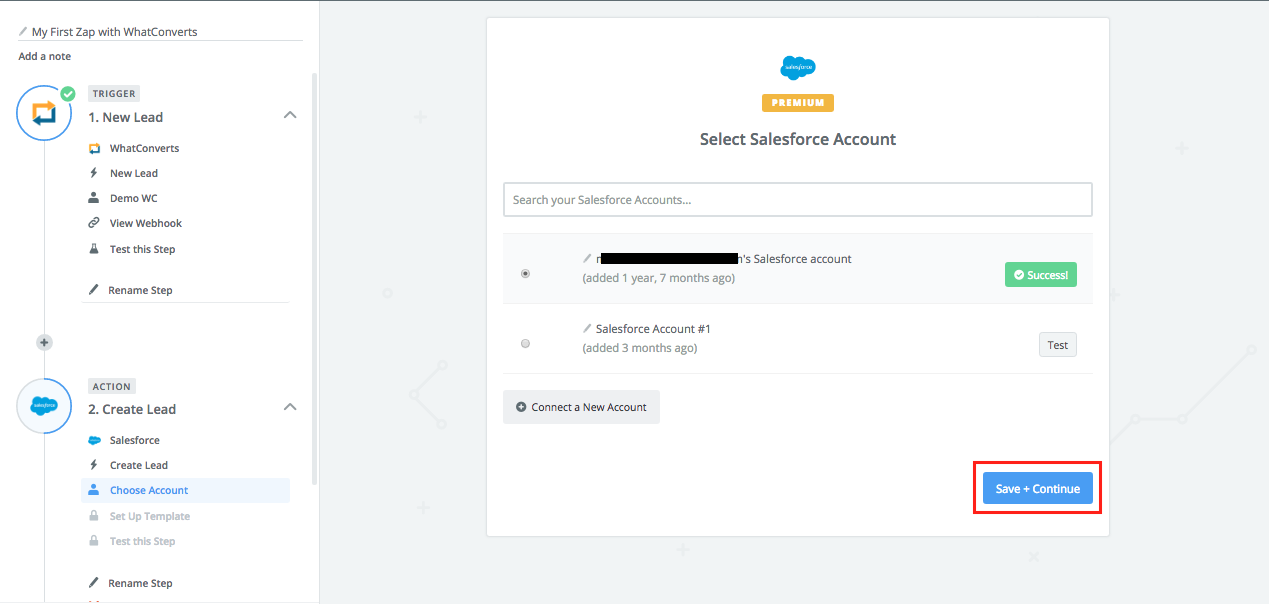The height and width of the screenshot is (604, 1269).
Task: Click pencil icon beside first Salesforce account name
Action: click(x=587, y=259)
